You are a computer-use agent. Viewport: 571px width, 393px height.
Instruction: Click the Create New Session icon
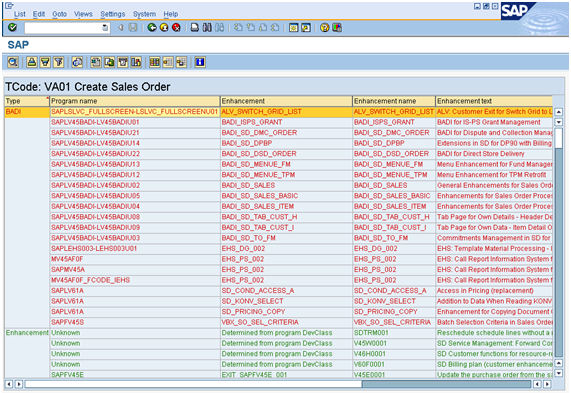pos(294,28)
